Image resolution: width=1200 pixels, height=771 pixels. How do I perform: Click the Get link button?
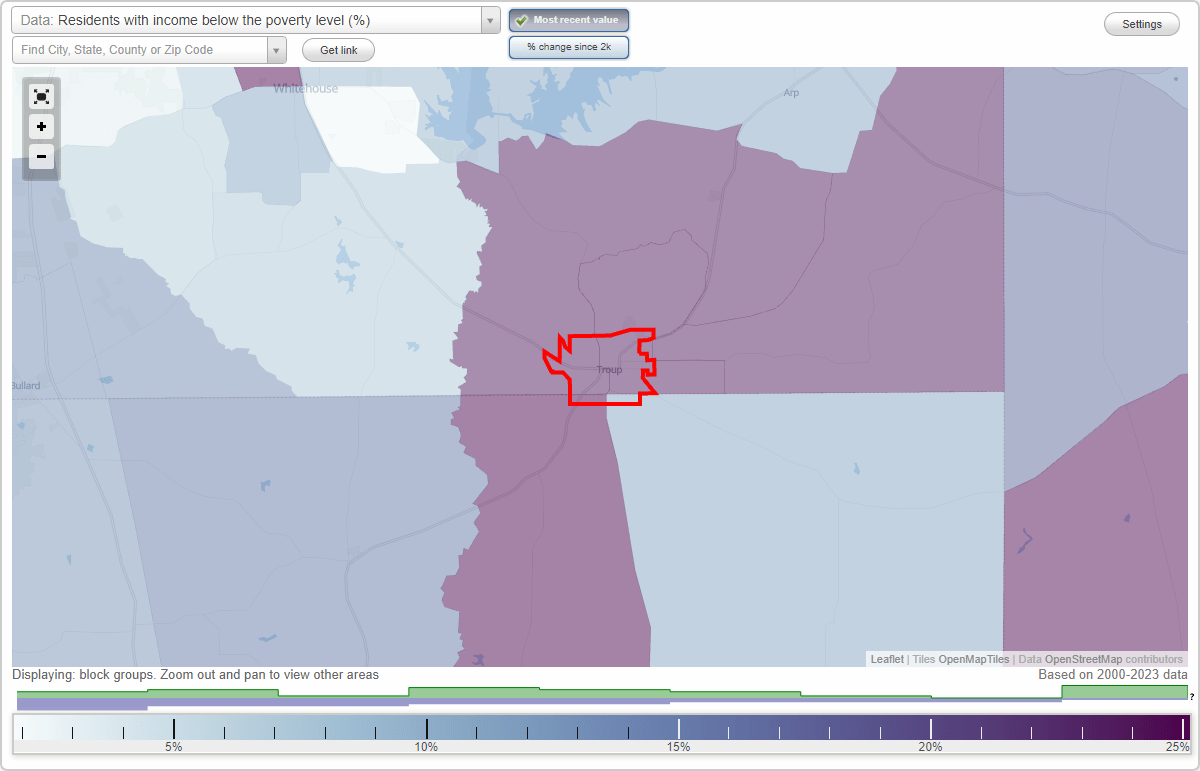[x=337, y=49]
